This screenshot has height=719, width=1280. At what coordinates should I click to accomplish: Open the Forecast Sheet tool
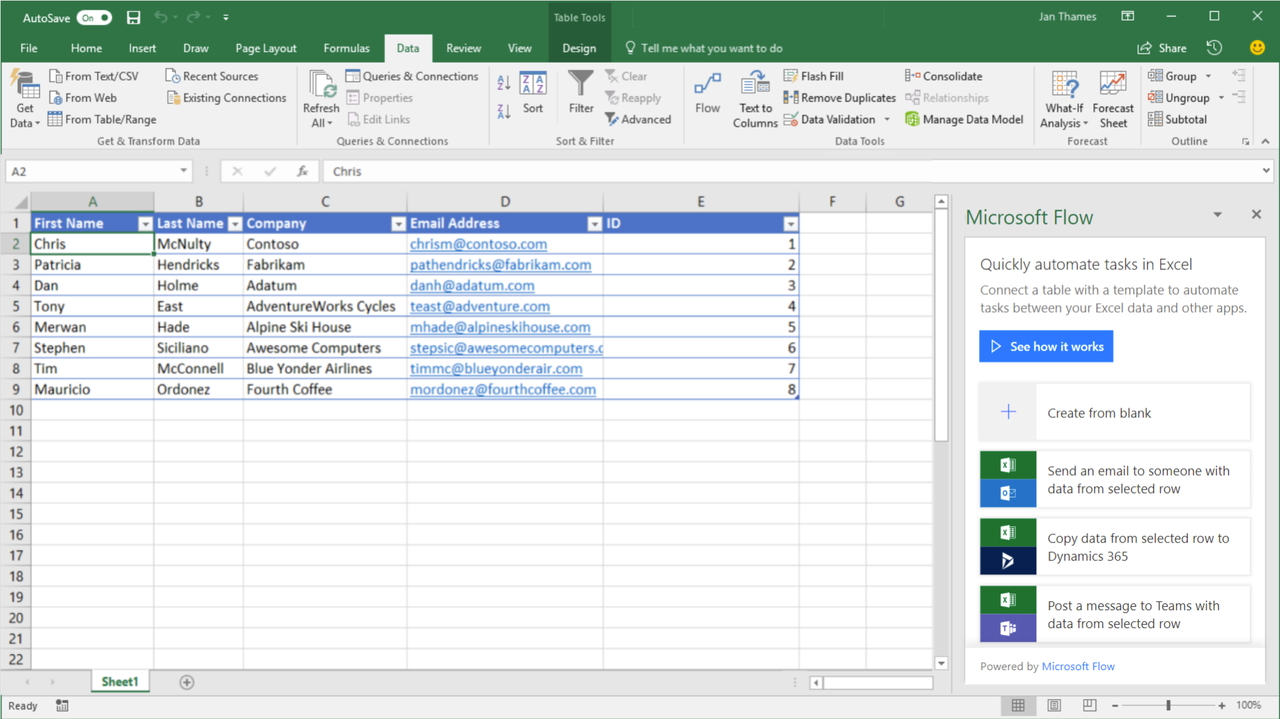[x=1113, y=97]
